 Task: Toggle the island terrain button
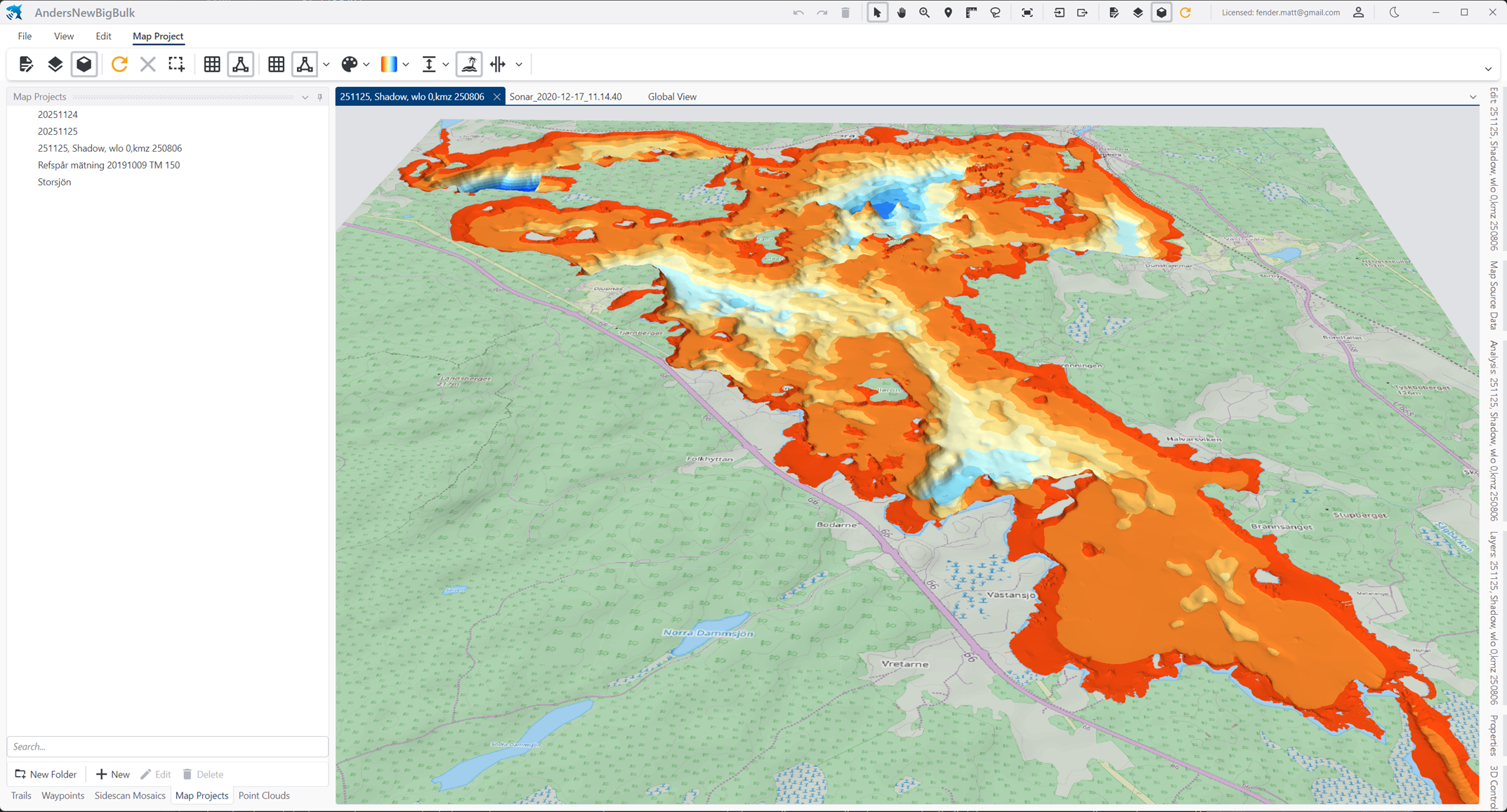(469, 65)
